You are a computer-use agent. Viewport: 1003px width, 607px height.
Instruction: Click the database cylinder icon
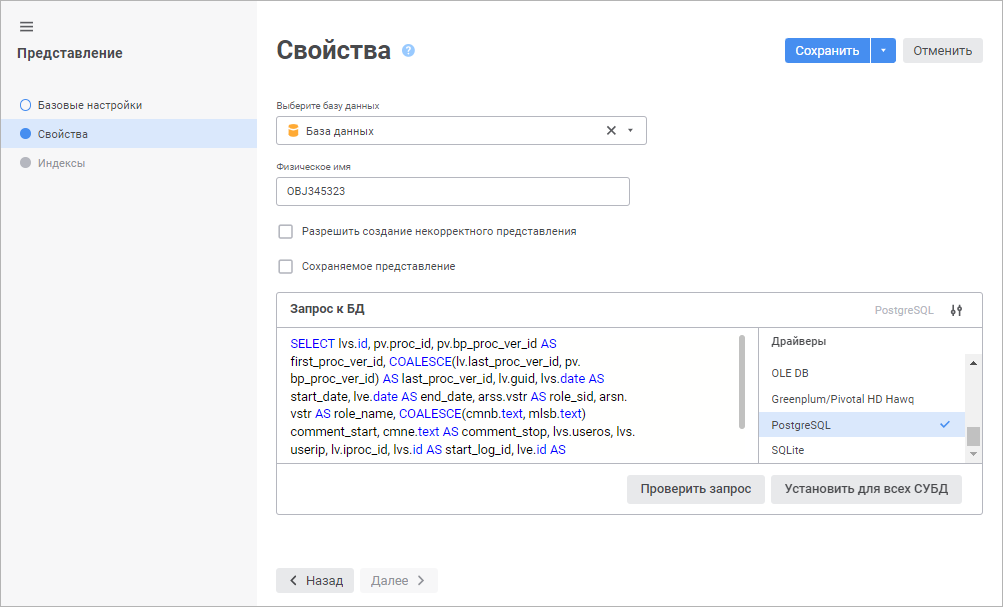pyautogui.click(x=293, y=131)
